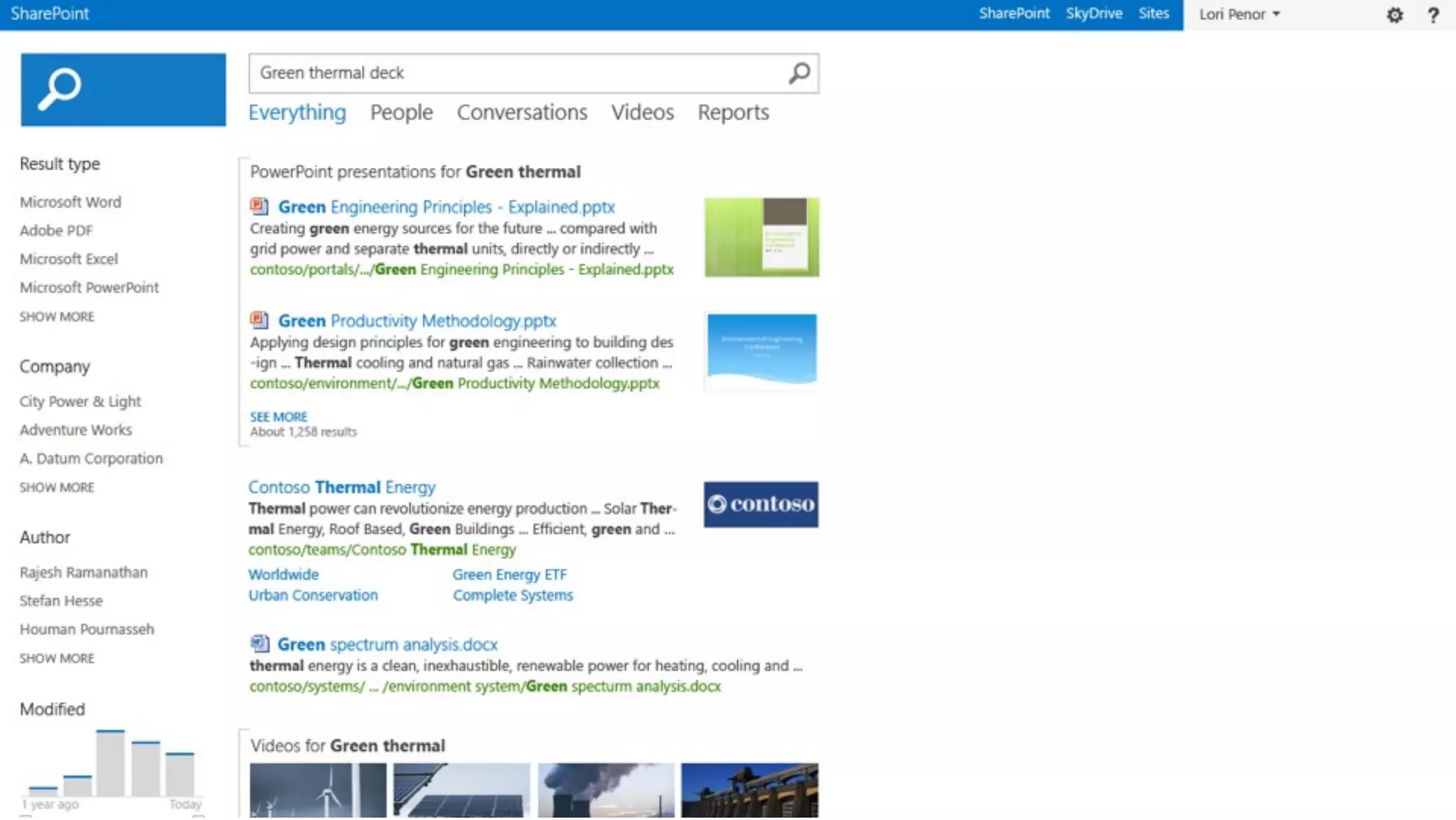Viewport: 1456px width, 820px height.
Task: Expand Result type with SHOW MORE
Action: coord(57,316)
